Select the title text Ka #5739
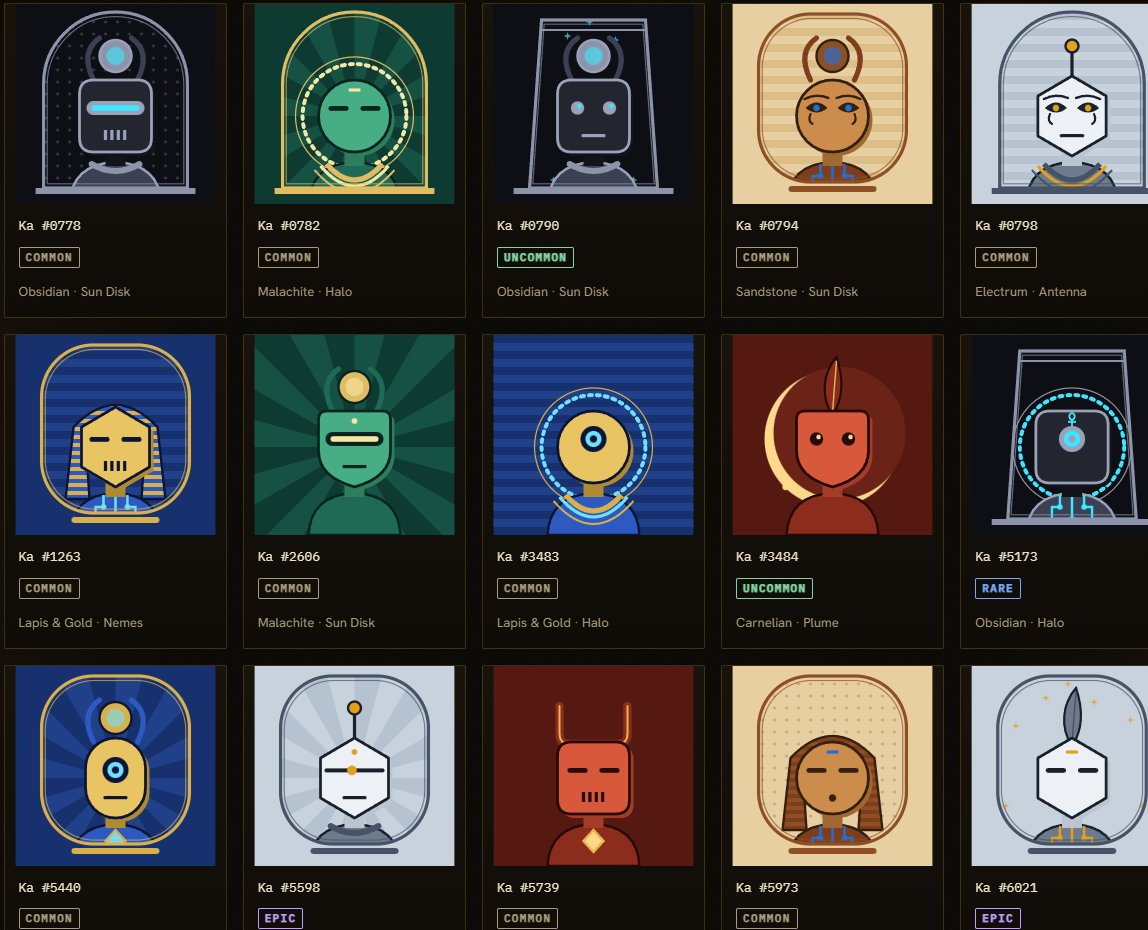Viewport: 1148px width, 930px height. (x=528, y=888)
